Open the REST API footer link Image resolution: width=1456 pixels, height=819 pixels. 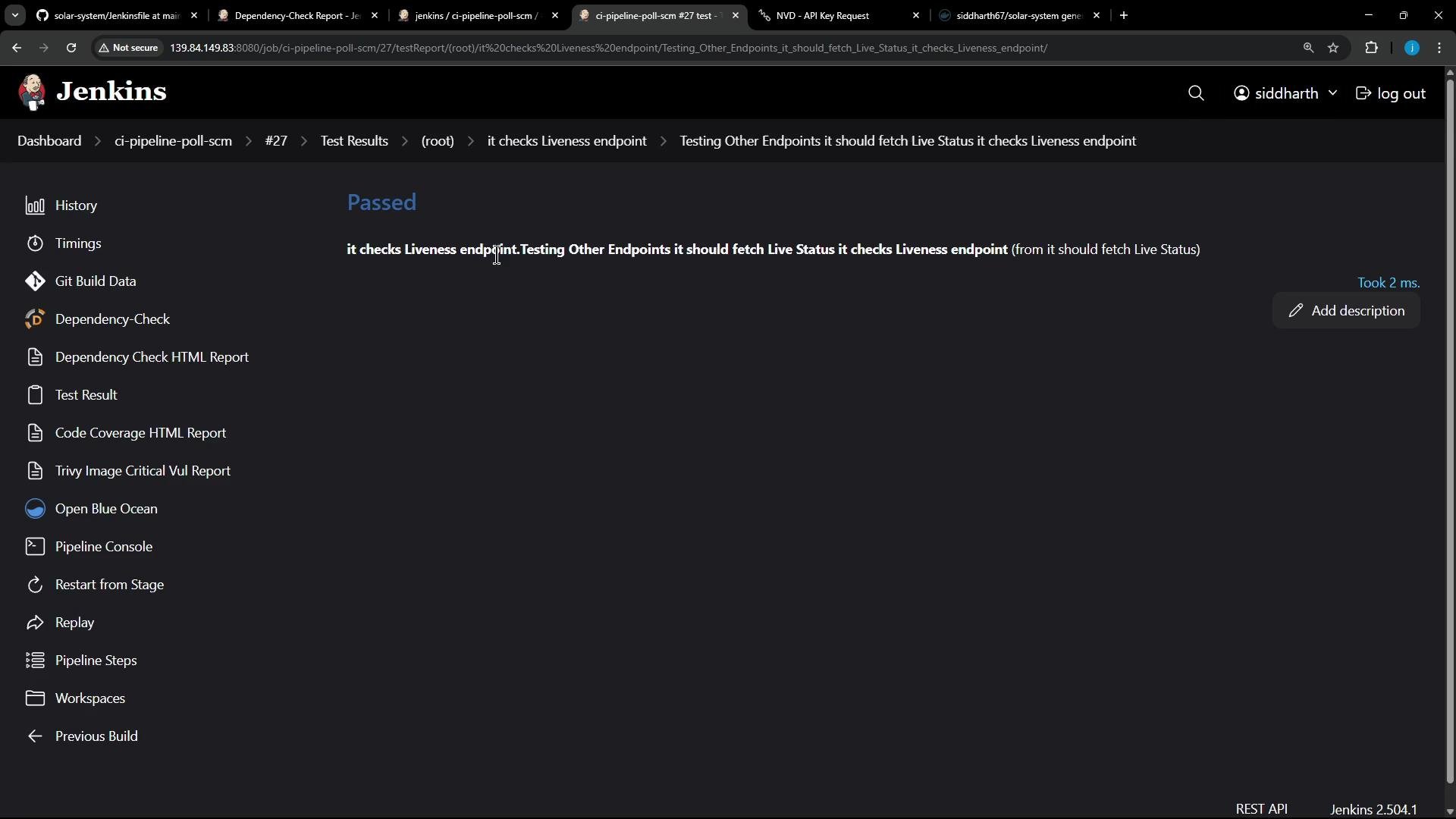(1262, 809)
